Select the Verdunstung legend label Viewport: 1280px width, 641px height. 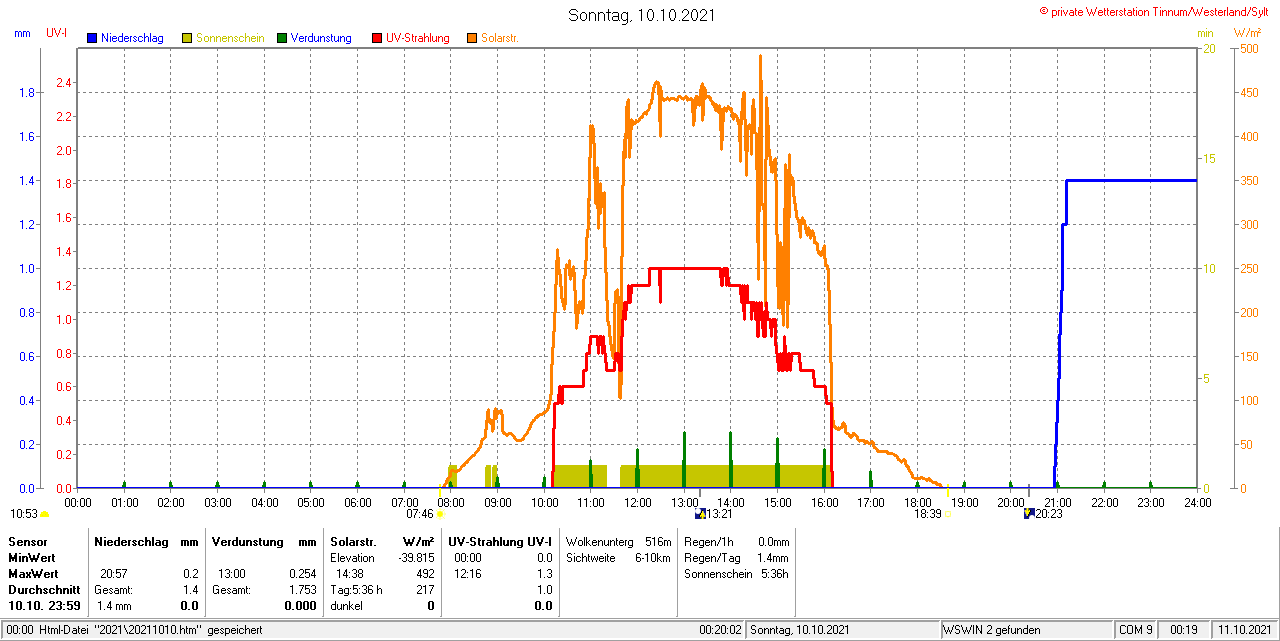321,38
